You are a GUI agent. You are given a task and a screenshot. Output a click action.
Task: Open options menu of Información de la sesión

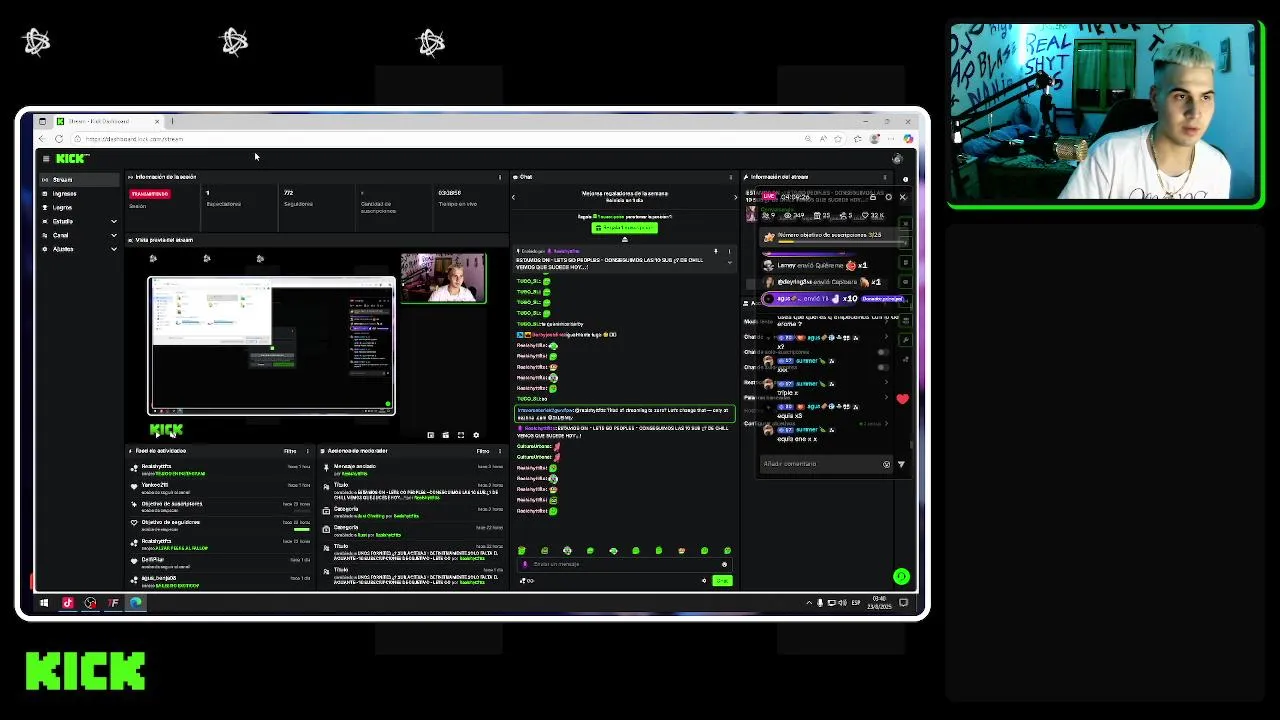(x=500, y=177)
